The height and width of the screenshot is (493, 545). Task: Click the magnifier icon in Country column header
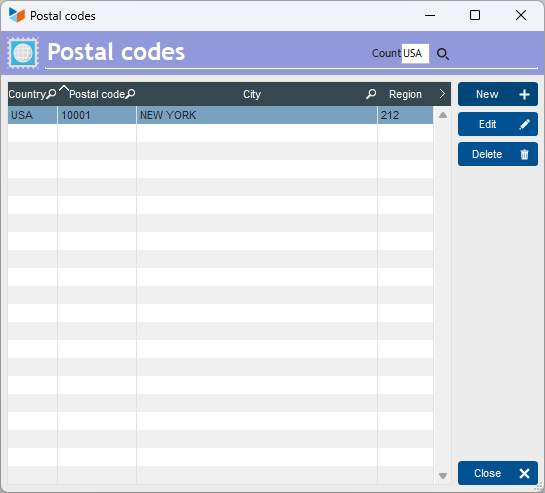coord(51,94)
